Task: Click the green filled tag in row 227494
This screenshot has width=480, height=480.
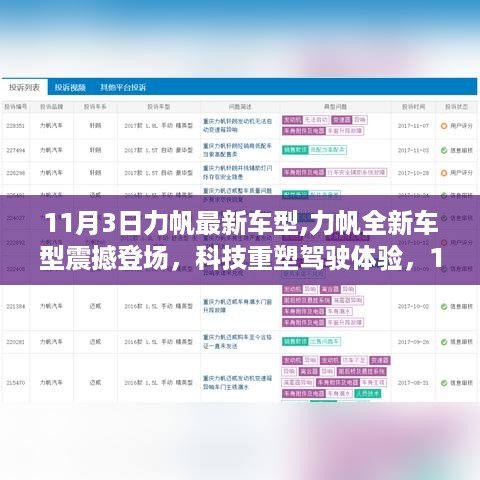Action: coord(295,150)
